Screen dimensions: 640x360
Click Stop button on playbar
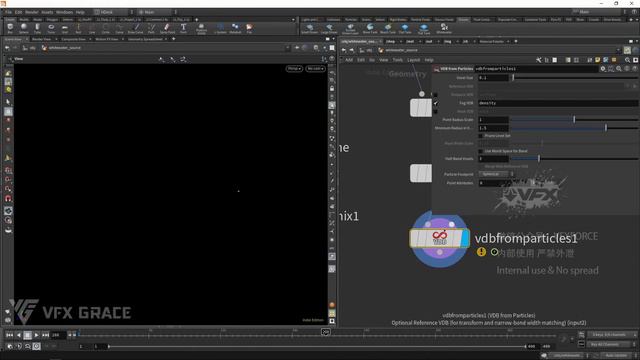point(27,335)
